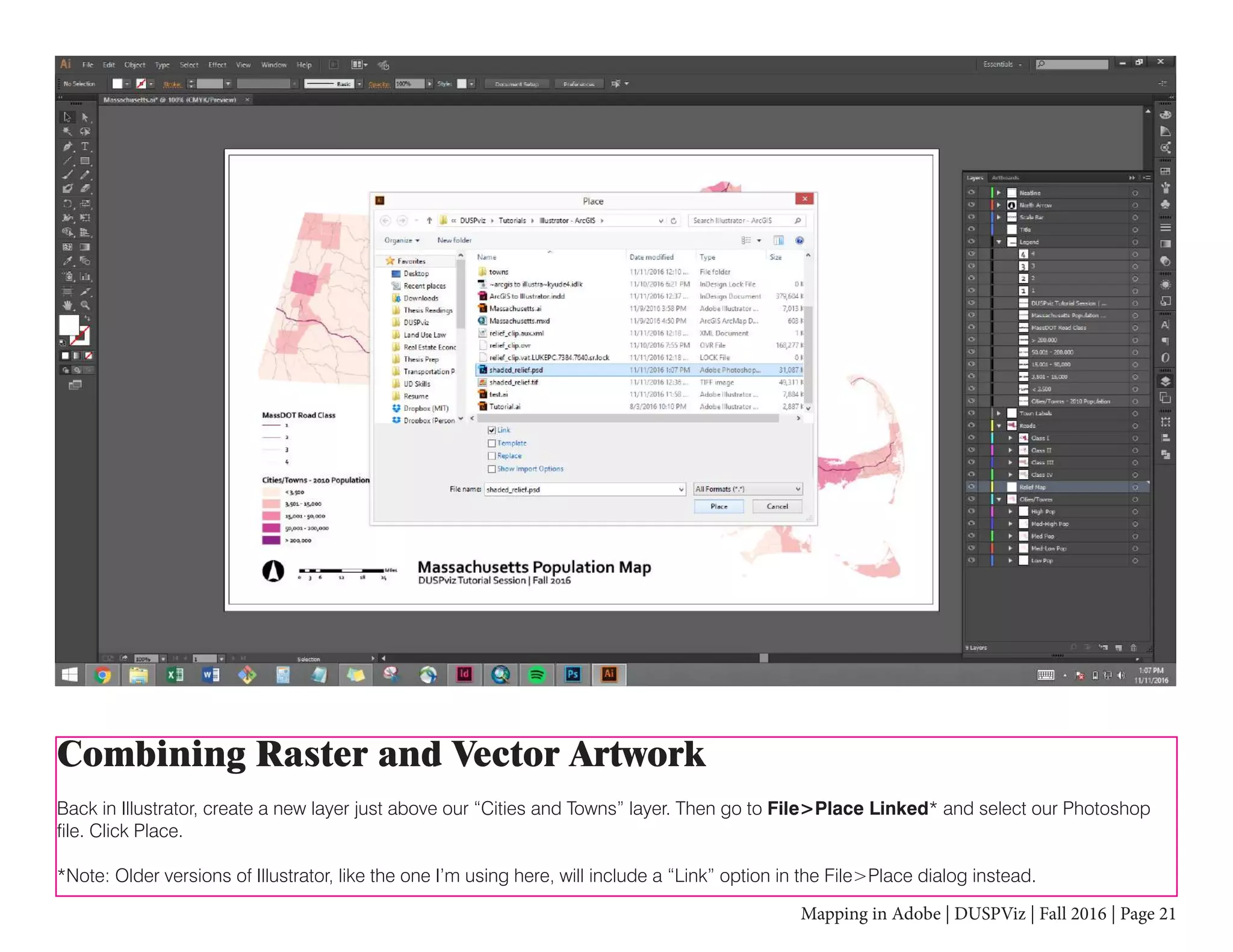This screenshot has width=1233, height=952.
Task: Open the Essentials workspace dropdown
Action: (x=1002, y=64)
